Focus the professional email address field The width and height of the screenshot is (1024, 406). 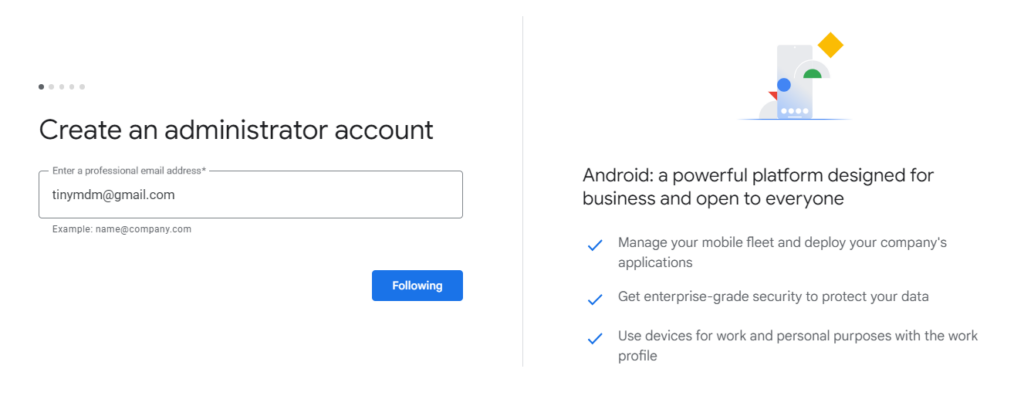point(251,195)
